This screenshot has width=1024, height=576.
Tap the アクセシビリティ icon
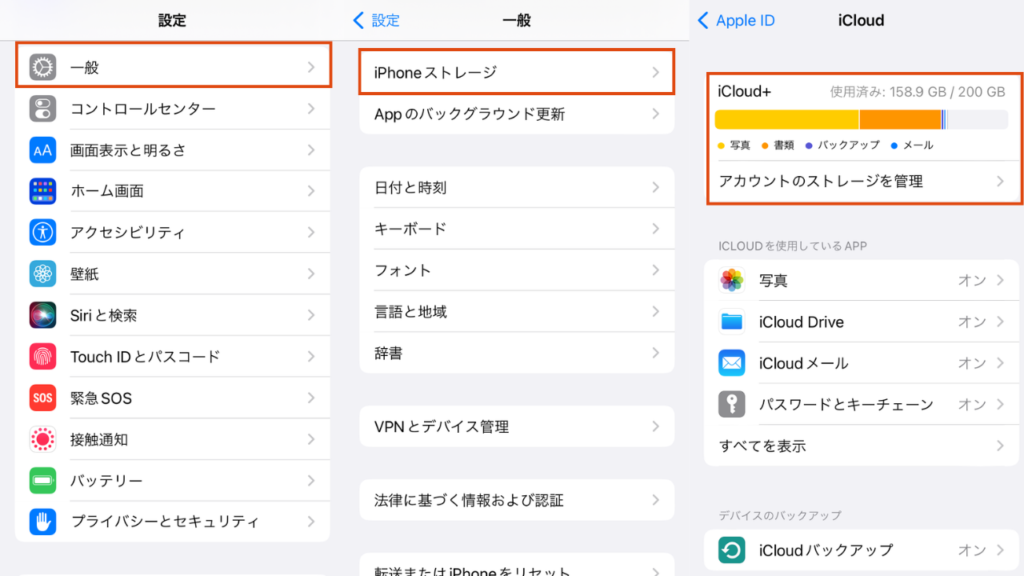click(x=42, y=232)
